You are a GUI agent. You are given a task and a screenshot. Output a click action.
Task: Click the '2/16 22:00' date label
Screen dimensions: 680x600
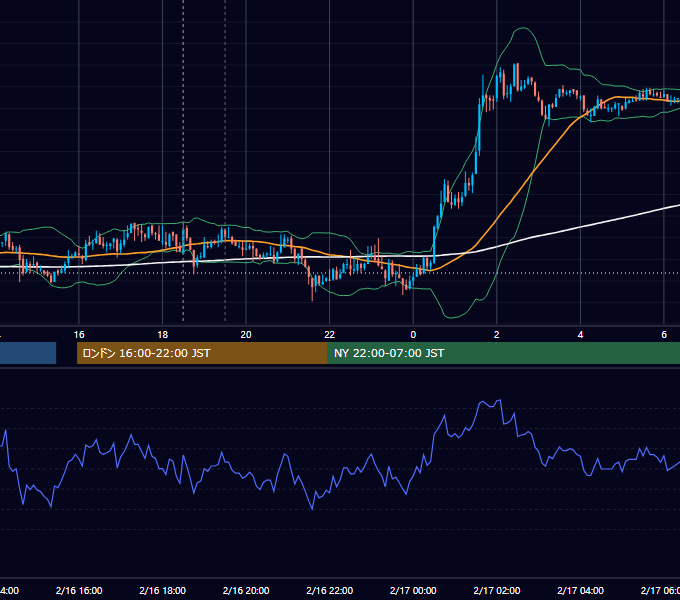tap(330, 590)
